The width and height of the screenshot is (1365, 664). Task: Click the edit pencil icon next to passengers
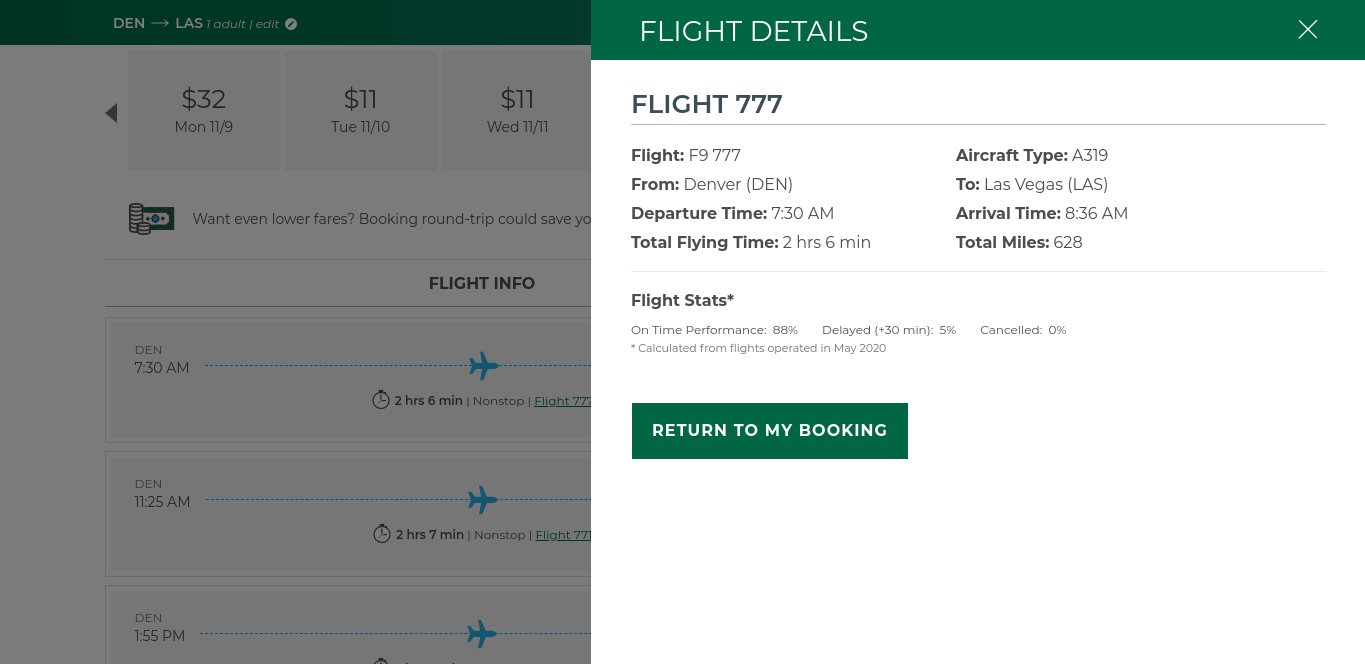click(291, 24)
